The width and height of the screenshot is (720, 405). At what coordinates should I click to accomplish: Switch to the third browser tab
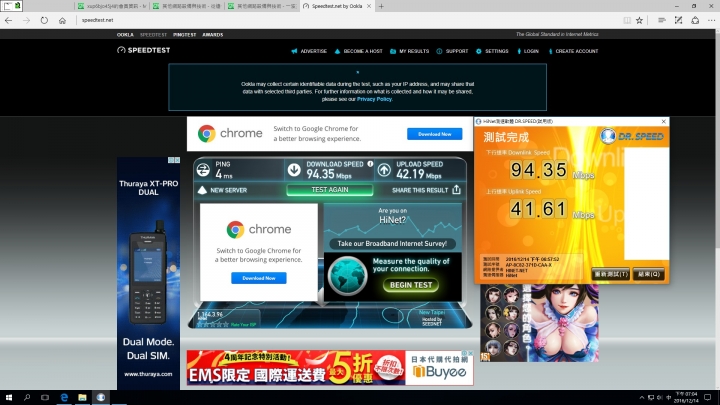pos(262,6)
